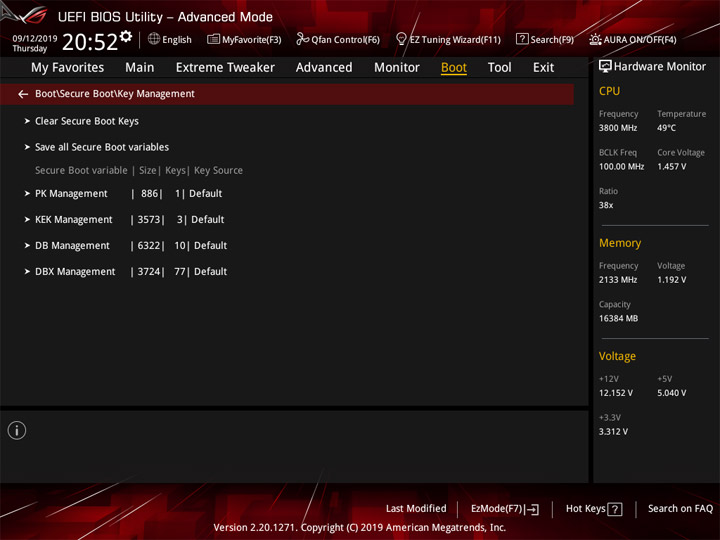720x540 pixels.
Task: Click the Boot\Secure Boot\Key Management breadcrumb
Action: tap(115, 94)
